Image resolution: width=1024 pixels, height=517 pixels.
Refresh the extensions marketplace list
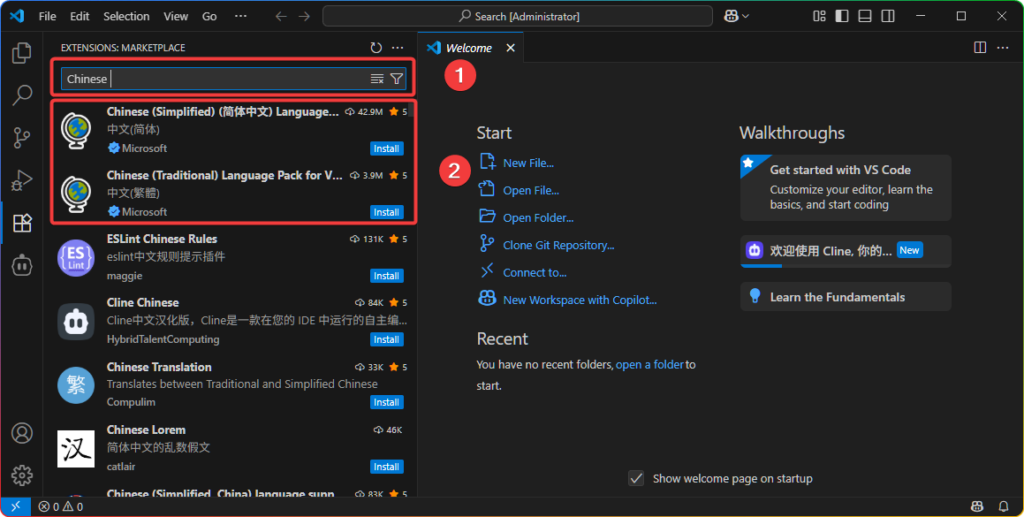click(376, 48)
